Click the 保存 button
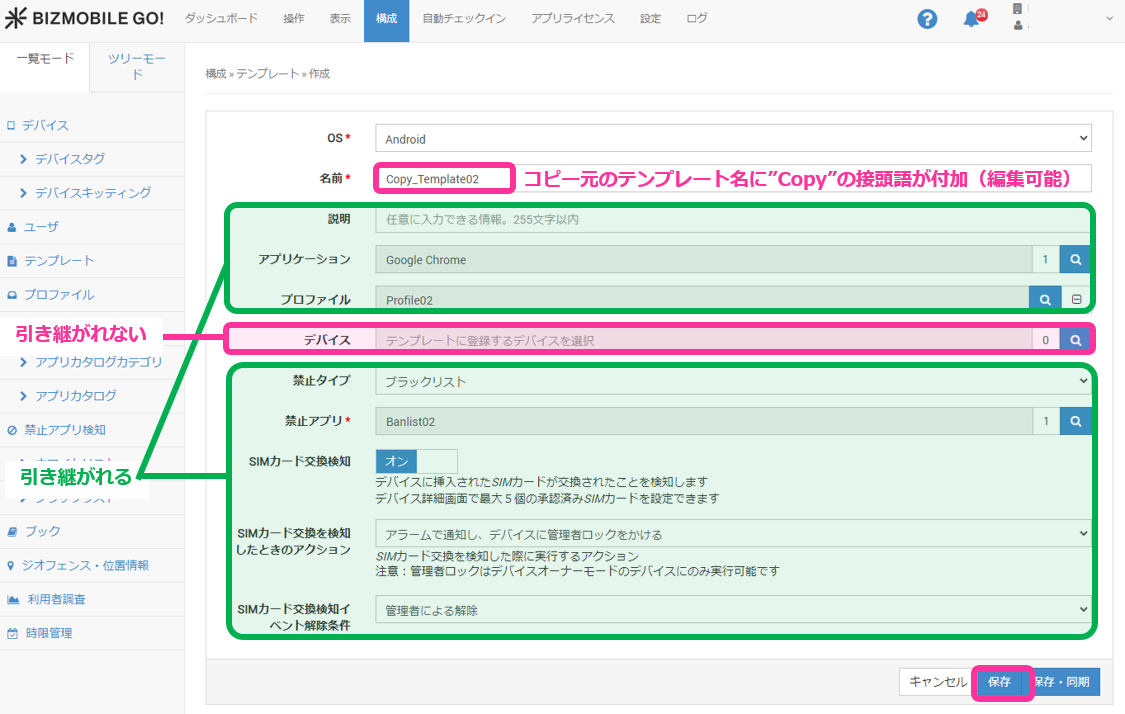This screenshot has height=714, width=1125. click(999, 682)
